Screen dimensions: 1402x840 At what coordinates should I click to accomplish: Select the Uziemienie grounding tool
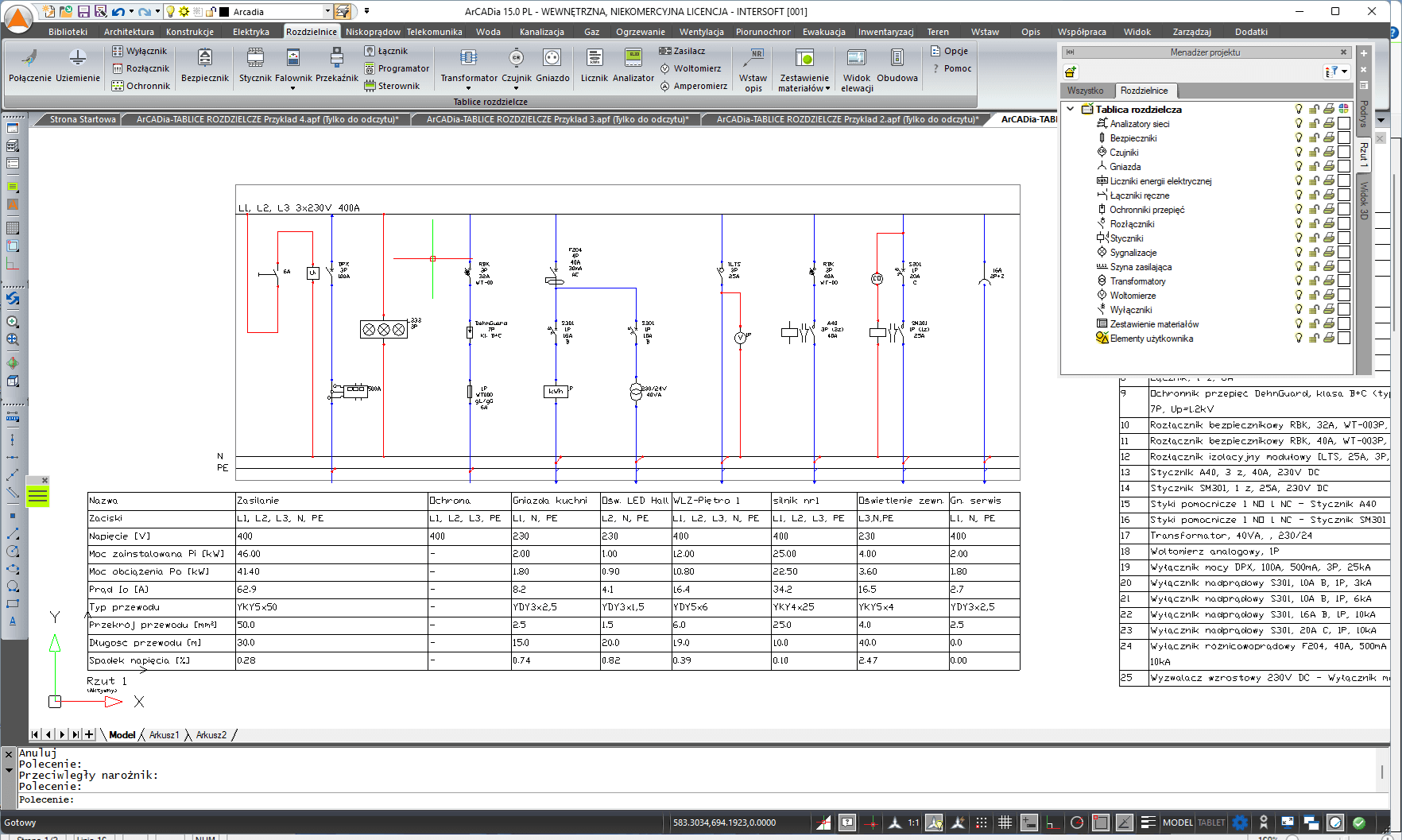coord(78,66)
